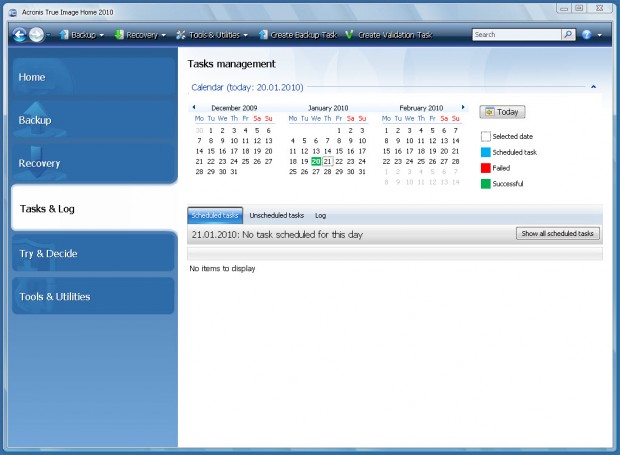
Task: Click the Back navigation arrow icon
Action: [20, 35]
